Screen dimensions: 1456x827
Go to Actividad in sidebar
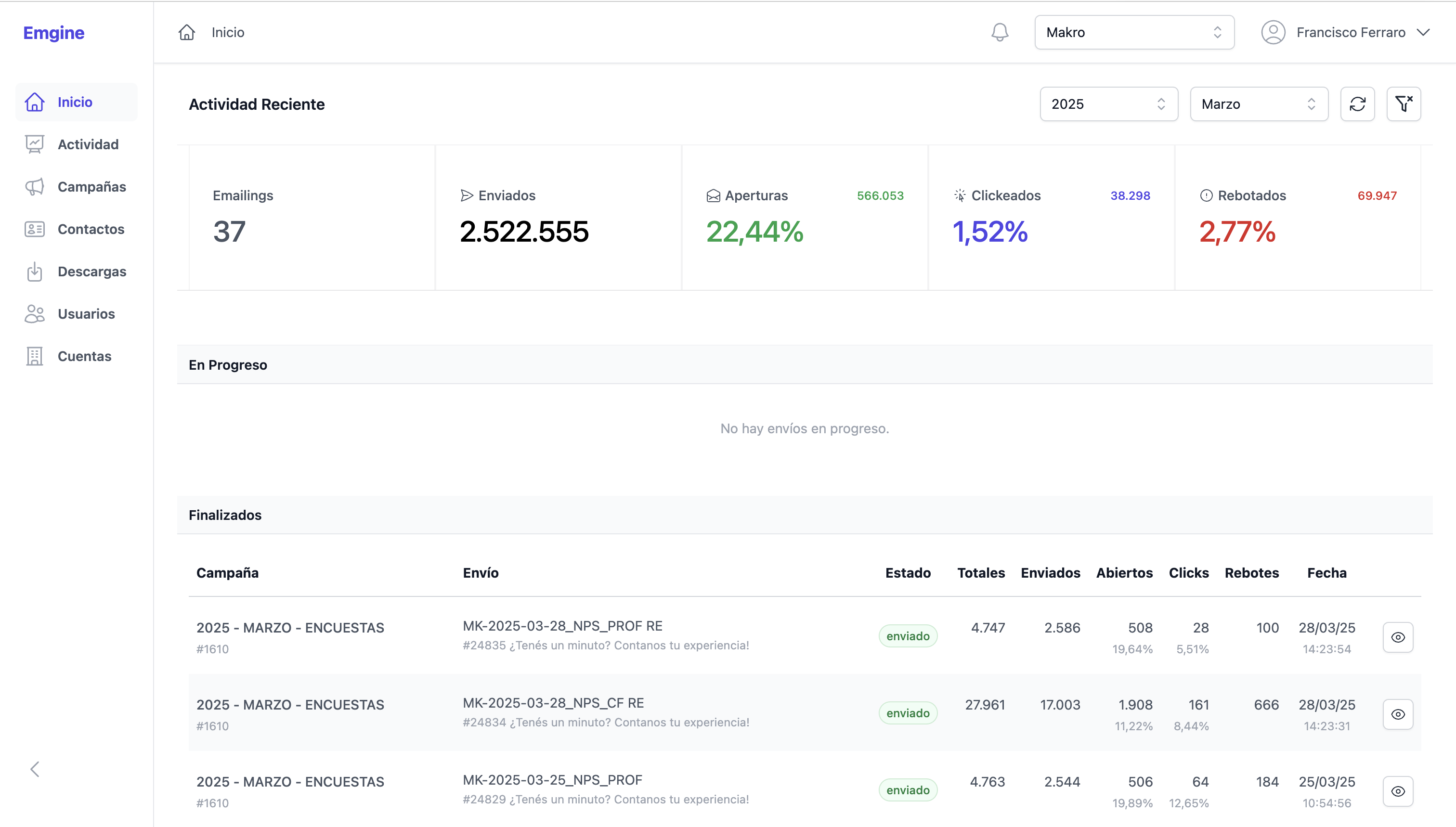coord(88,144)
